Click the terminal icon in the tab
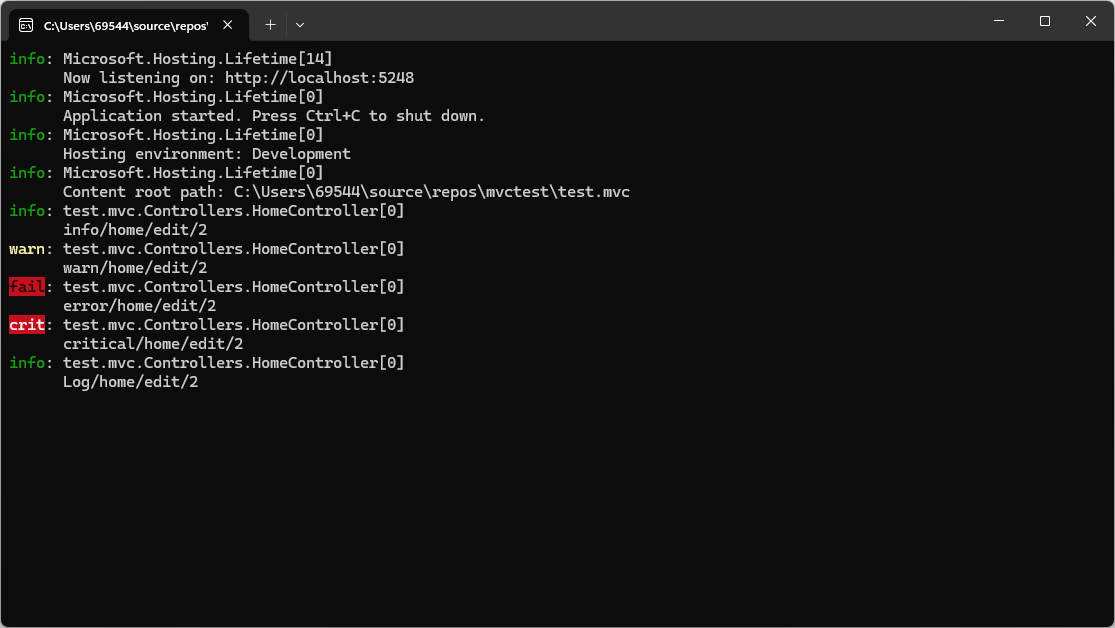The height and width of the screenshot is (628, 1115). pyautogui.click(x=26, y=24)
